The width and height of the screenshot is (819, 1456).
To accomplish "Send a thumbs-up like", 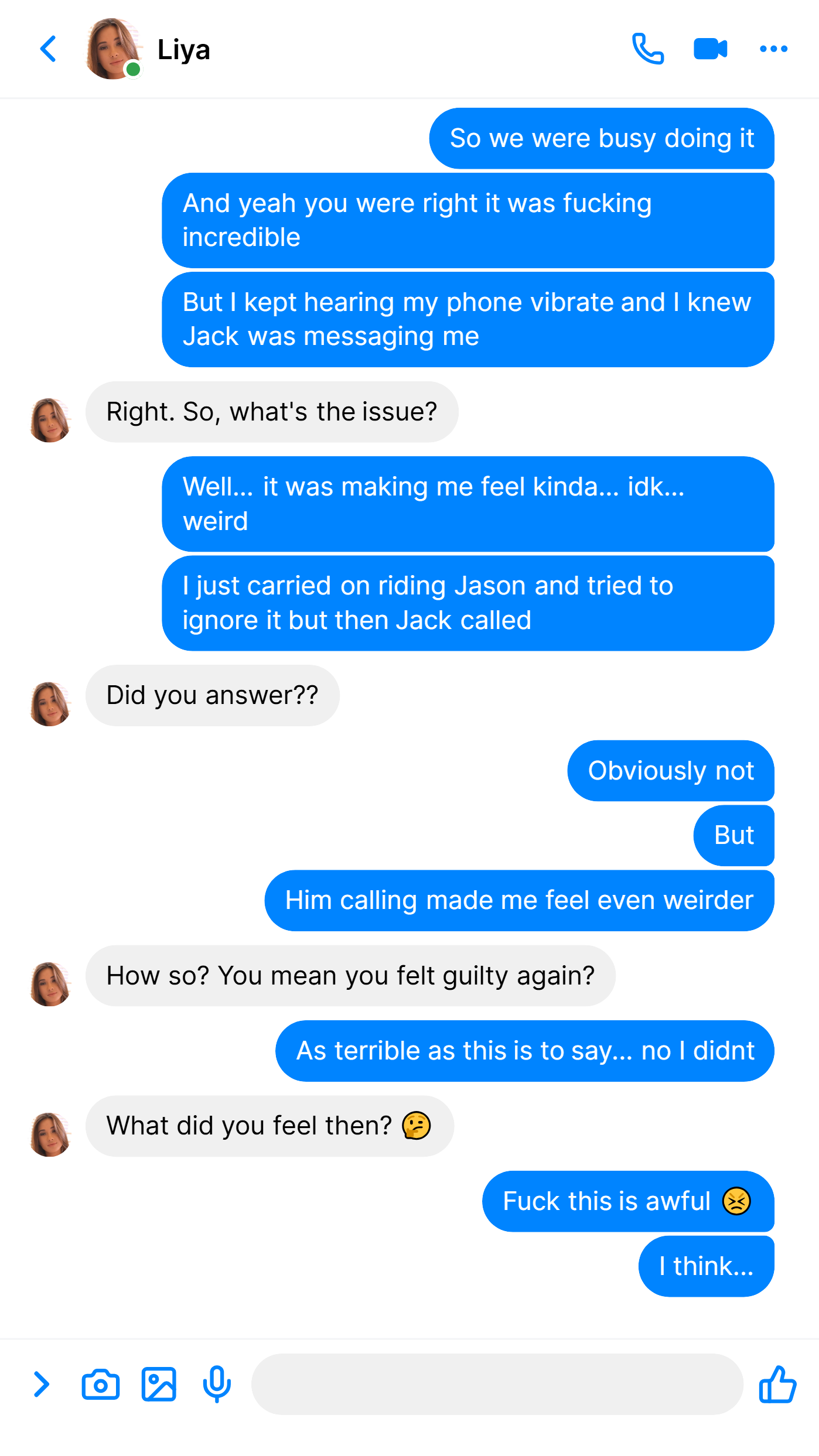I will (x=777, y=1385).
